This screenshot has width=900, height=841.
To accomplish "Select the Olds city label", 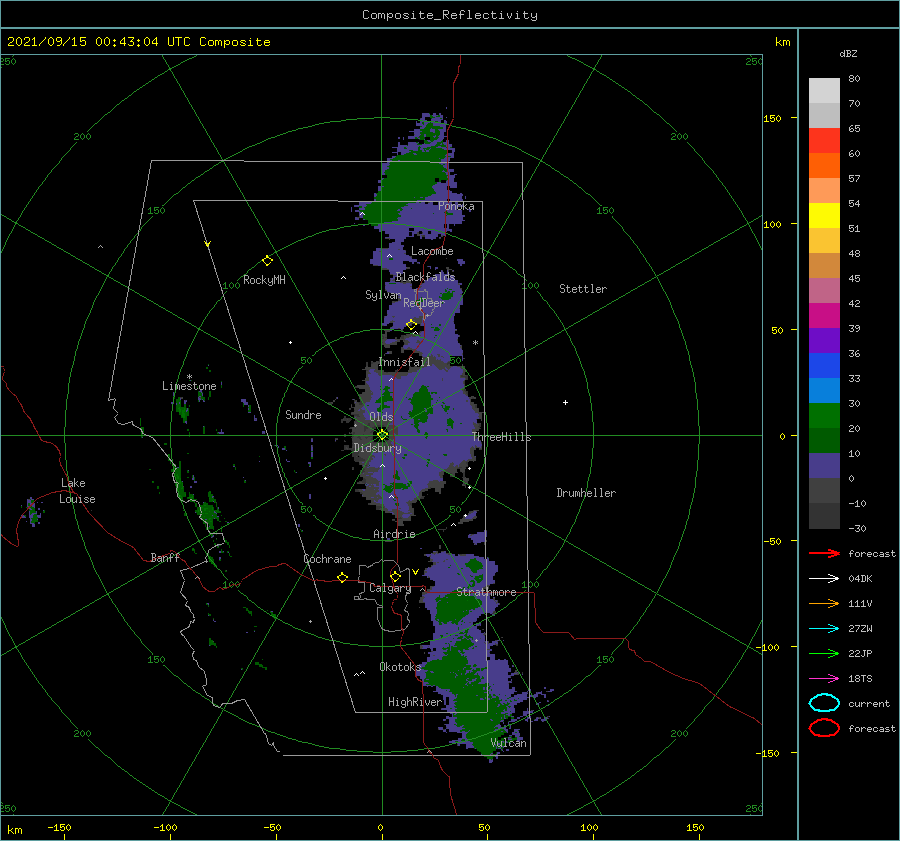I will point(381,417).
